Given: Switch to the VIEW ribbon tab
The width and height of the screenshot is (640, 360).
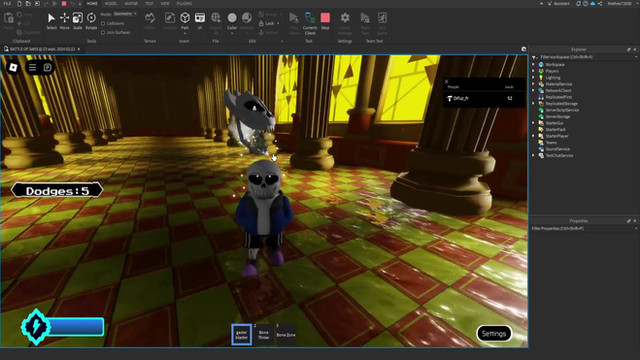Looking at the screenshot, I should [165, 3].
